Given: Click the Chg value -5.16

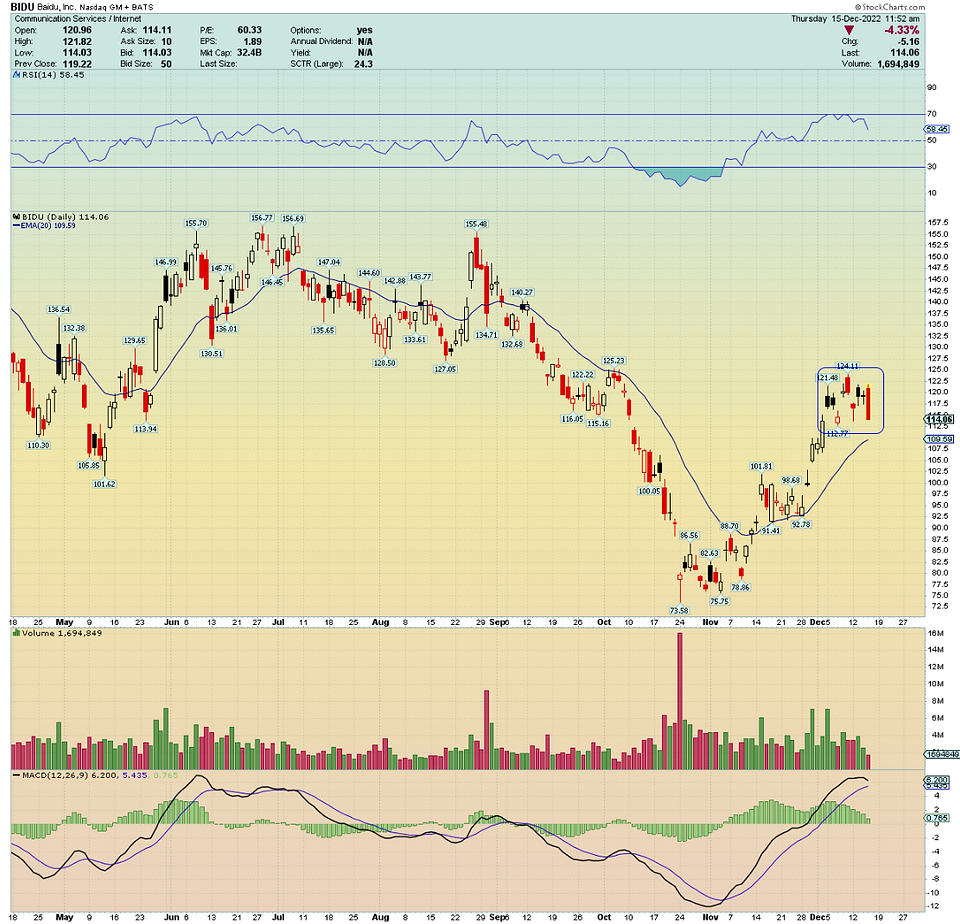Looking at the screenshot, I should click(909, 42).
